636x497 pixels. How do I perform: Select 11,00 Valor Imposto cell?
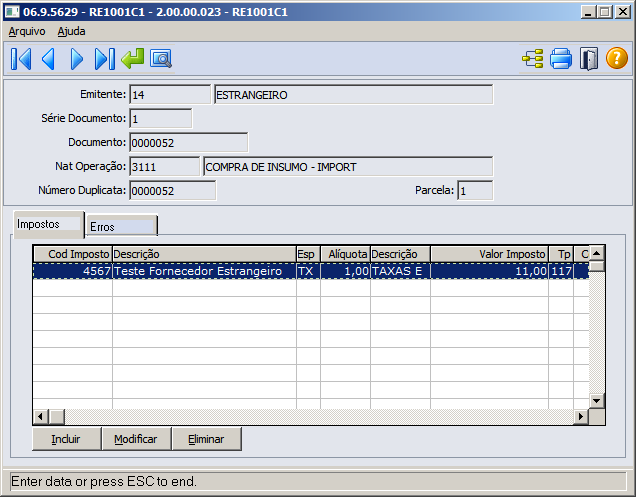pos(490,271)
